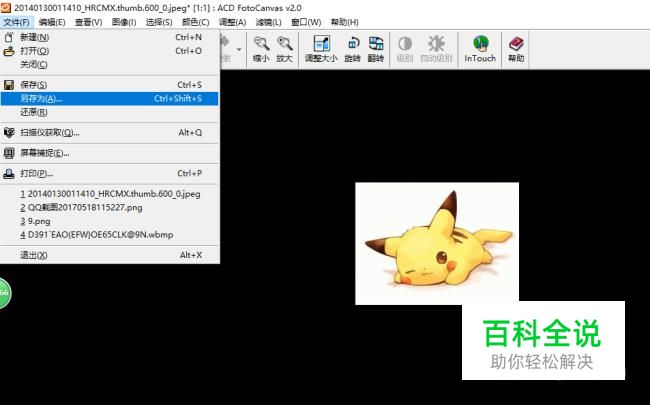Click the printer icon beside 打印(P)

(9, 174)
